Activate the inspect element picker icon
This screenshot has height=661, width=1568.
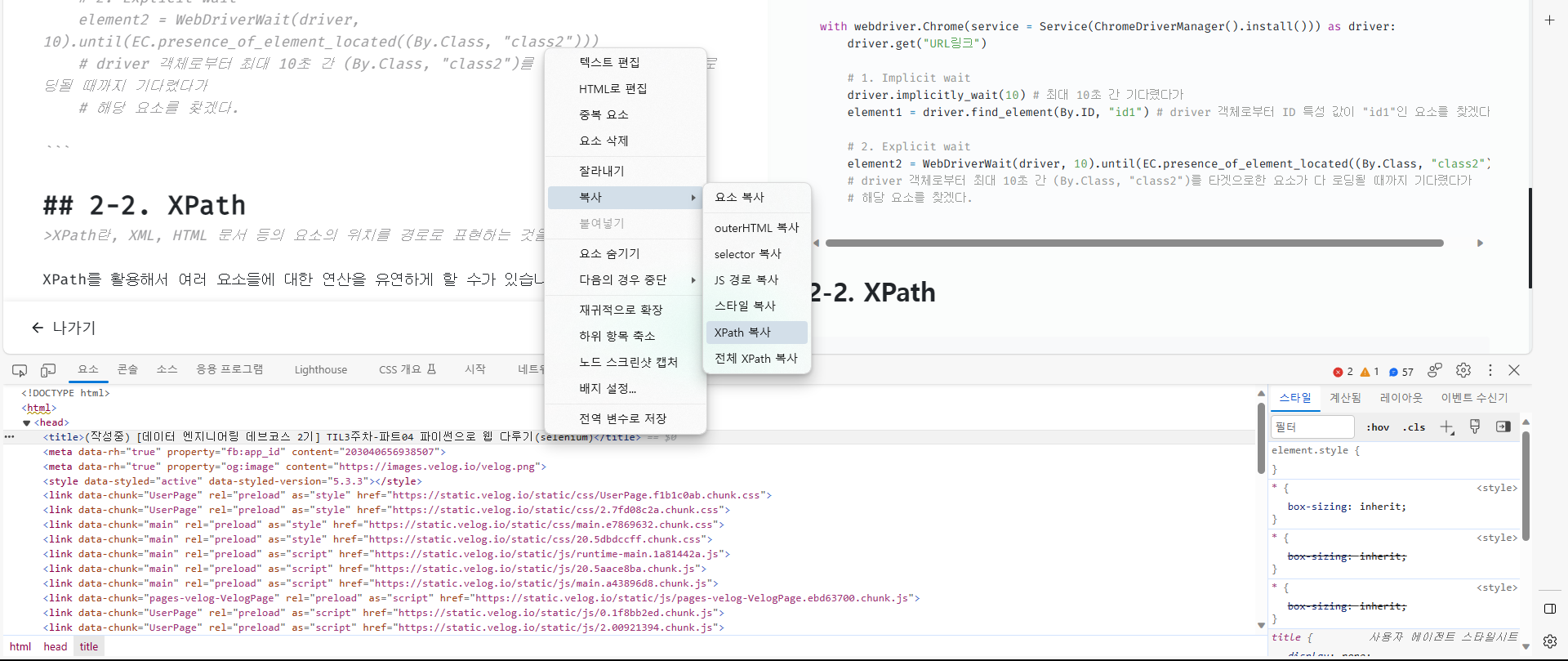click(20, 370)
